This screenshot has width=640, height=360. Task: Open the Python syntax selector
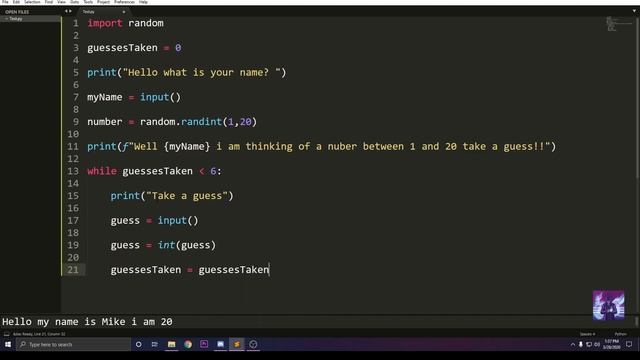(x=620, y=334)
